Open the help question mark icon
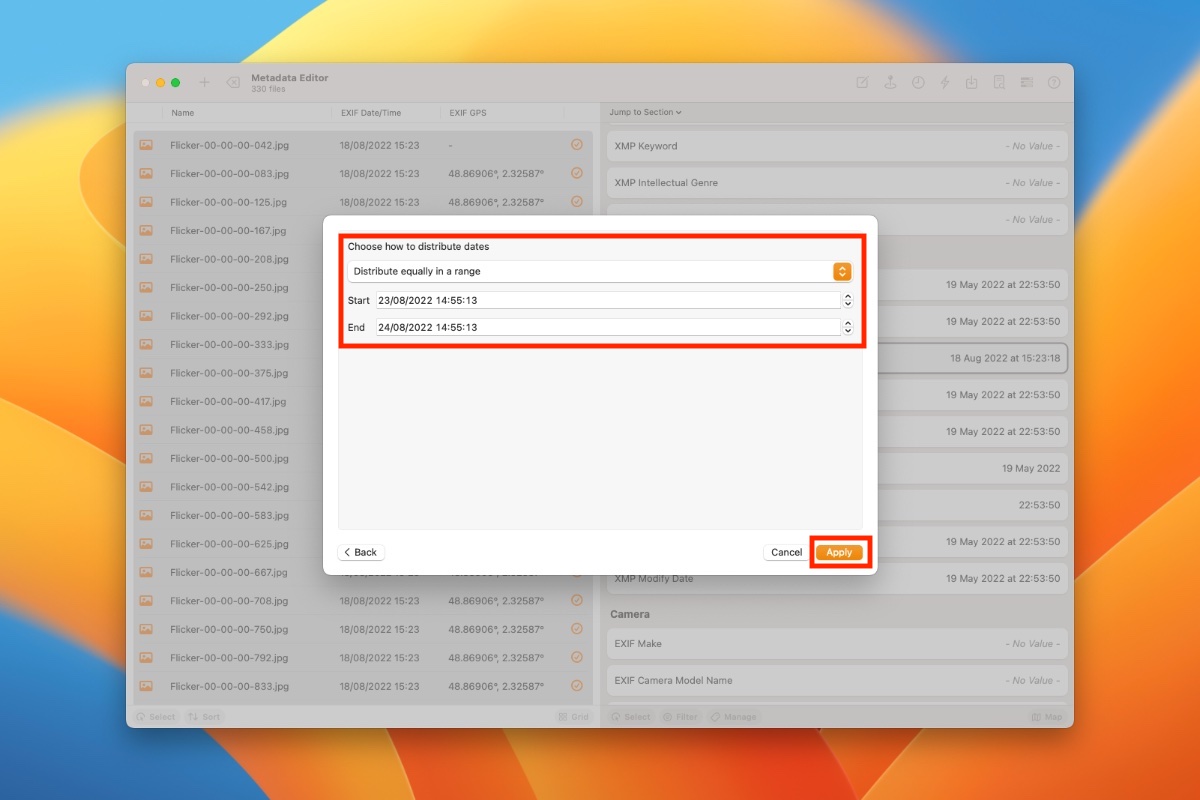1200x800 pixels. point(1054,83)
